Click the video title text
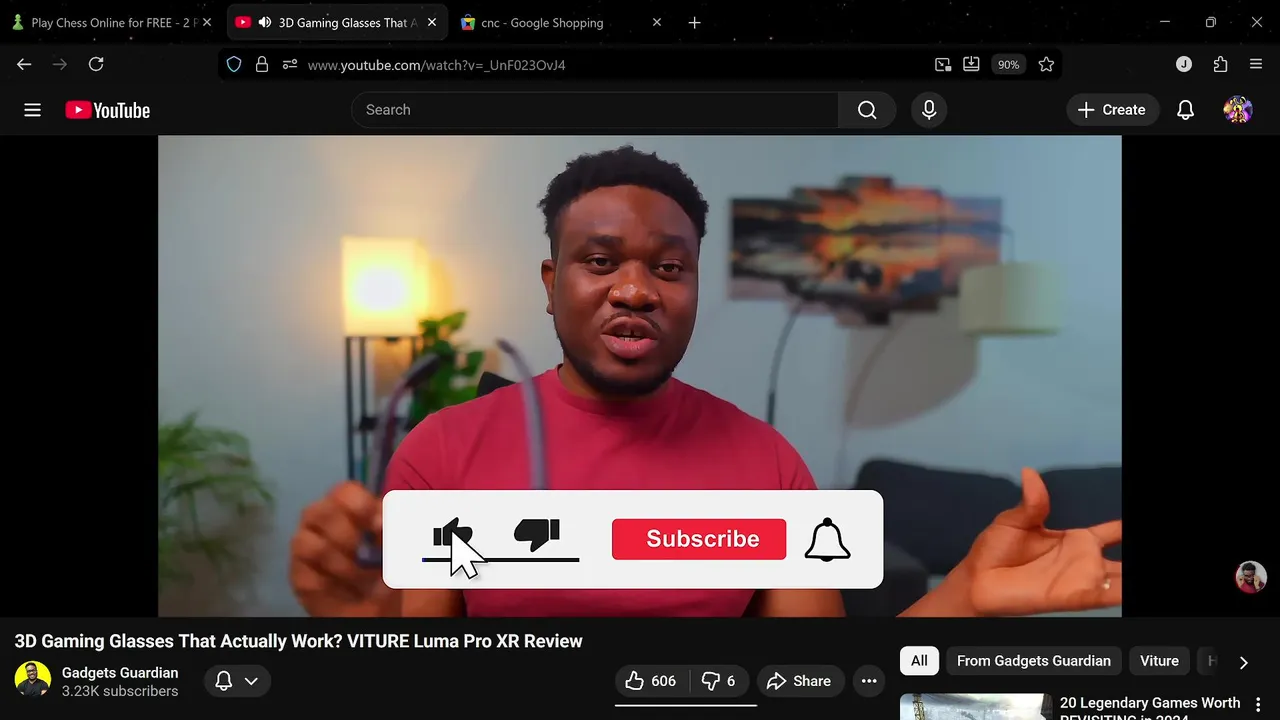The width and height of the screenshot is (1280, 720). 298,641
